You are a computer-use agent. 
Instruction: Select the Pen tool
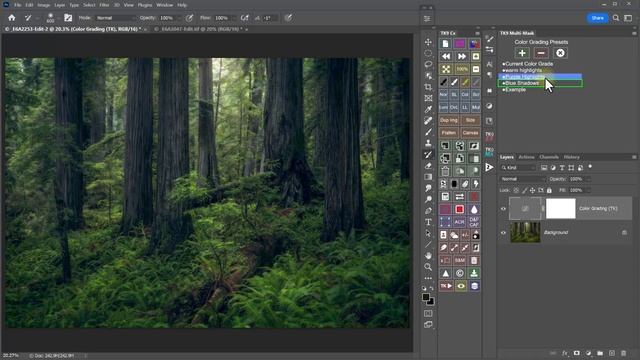428,211
